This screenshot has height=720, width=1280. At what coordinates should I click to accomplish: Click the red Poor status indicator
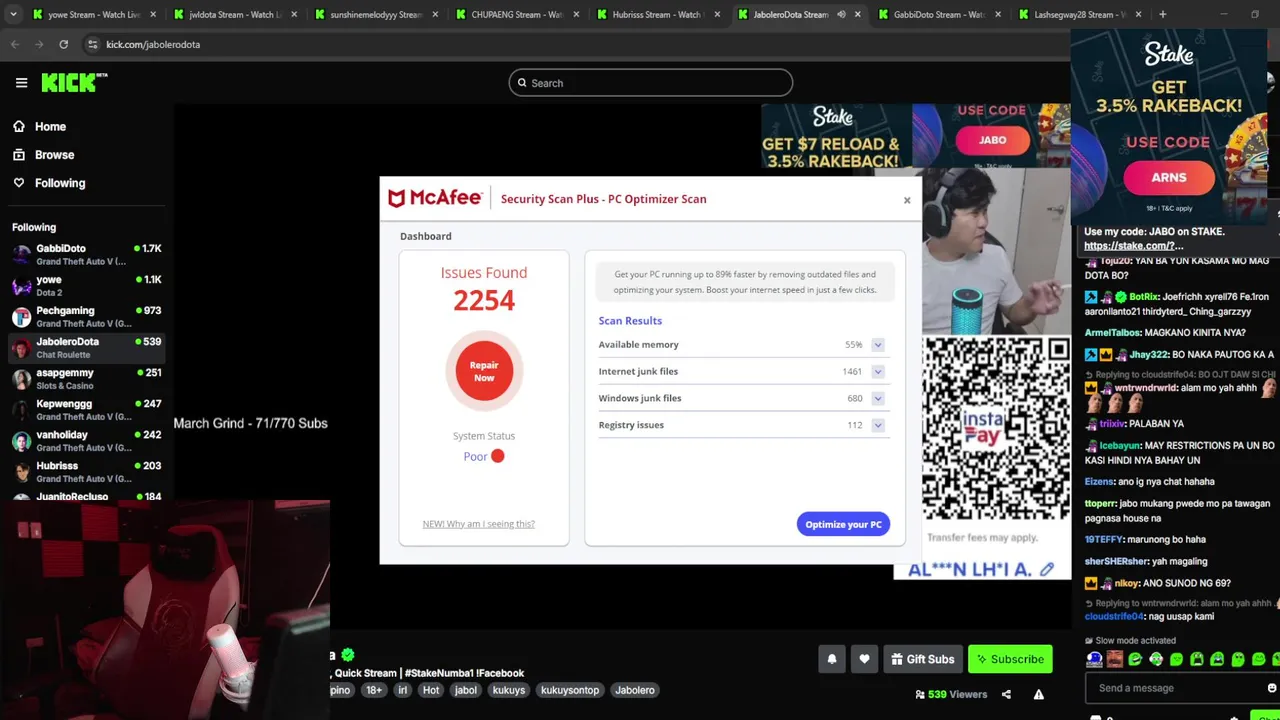click(x=497, y=456)
